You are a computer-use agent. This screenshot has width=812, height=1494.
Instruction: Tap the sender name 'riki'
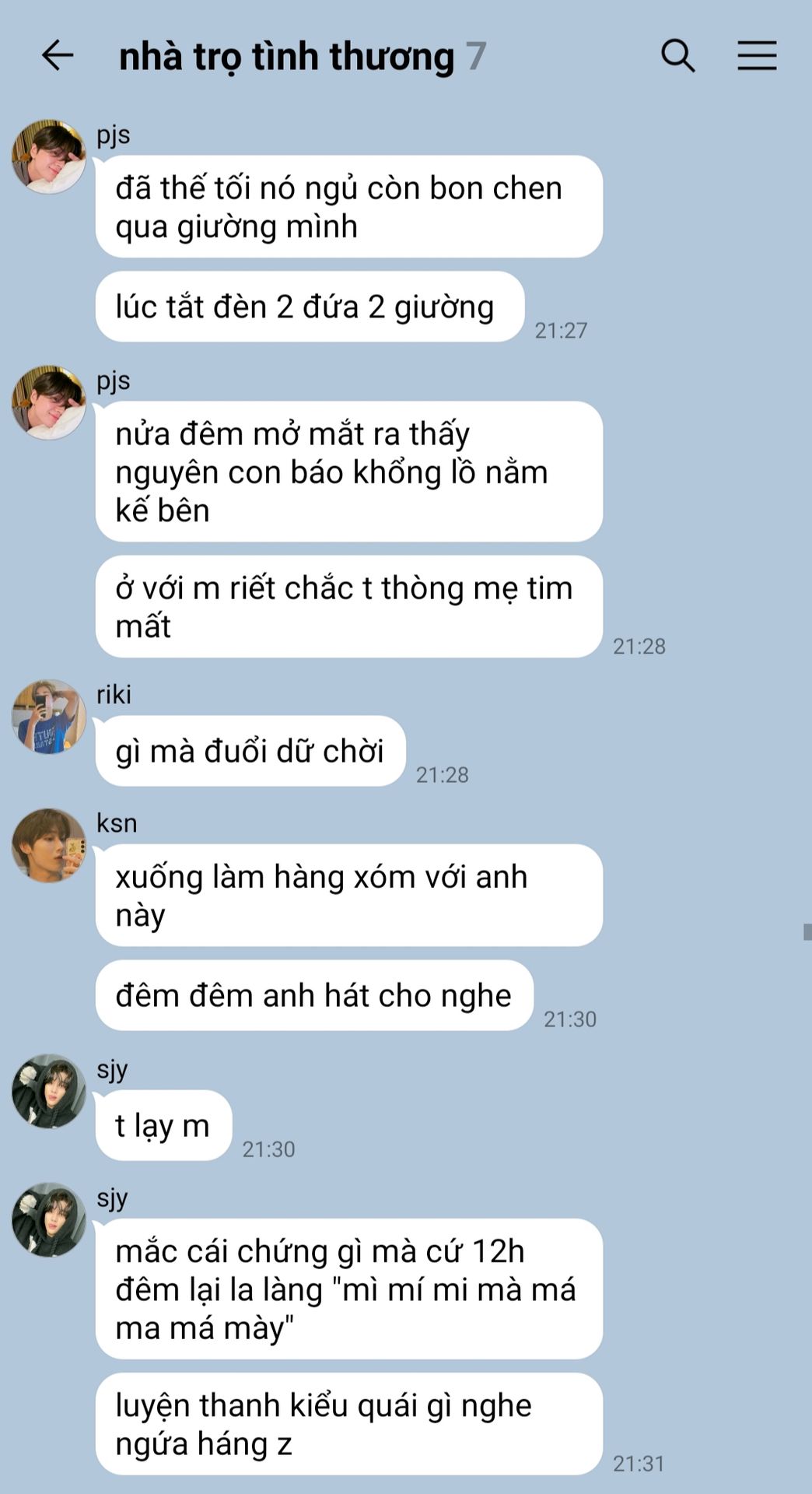[114, 694]
